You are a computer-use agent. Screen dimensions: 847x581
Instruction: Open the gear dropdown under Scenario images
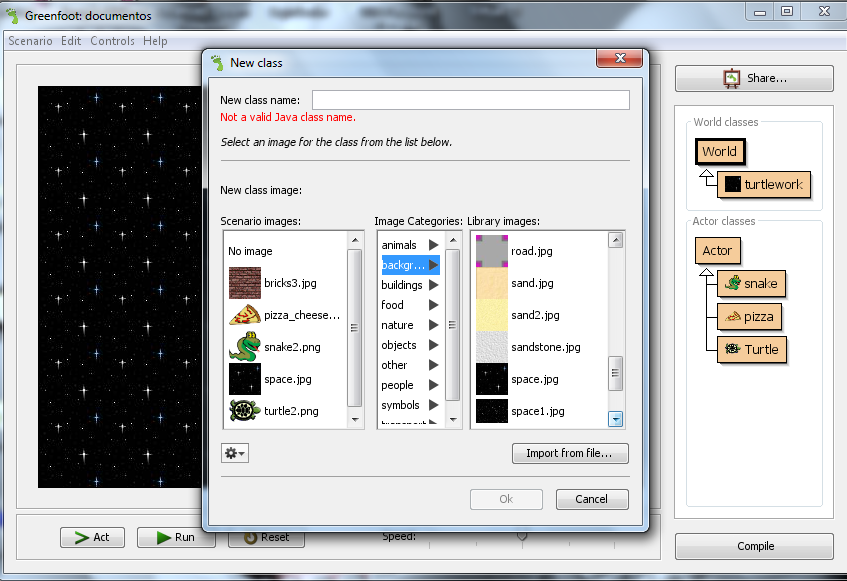(234, 453)
